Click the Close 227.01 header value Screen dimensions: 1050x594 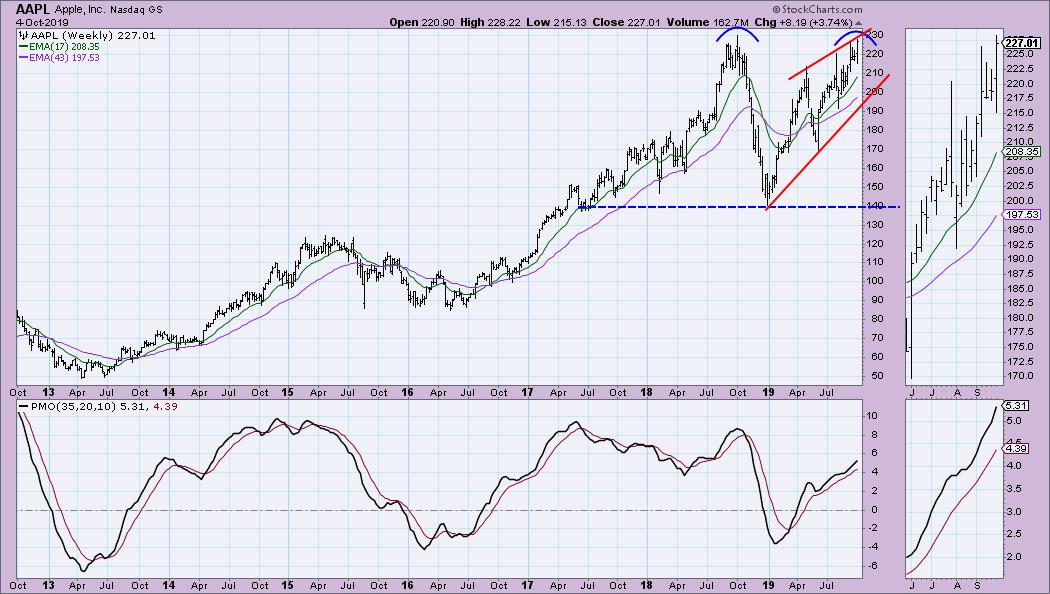(x=626, y=22)
